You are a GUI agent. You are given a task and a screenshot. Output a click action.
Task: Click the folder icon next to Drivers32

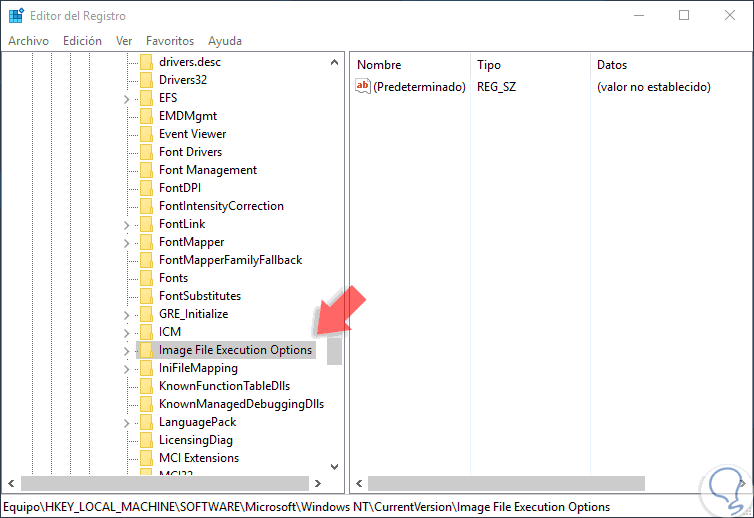click(x=146, y=80)
